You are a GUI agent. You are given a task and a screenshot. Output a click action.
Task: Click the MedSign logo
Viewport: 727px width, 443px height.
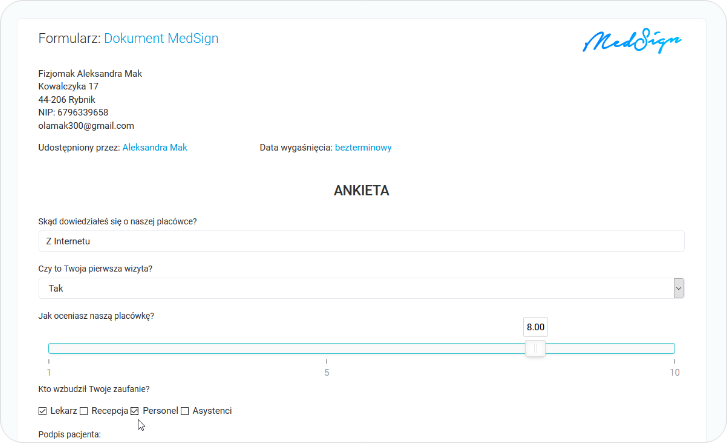(x=632, y=41)
